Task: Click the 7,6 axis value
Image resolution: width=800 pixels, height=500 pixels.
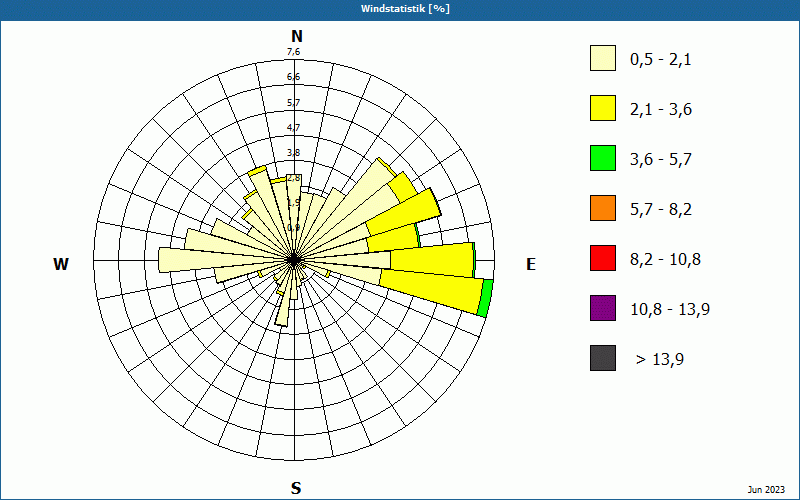Action: click(293, 52)
